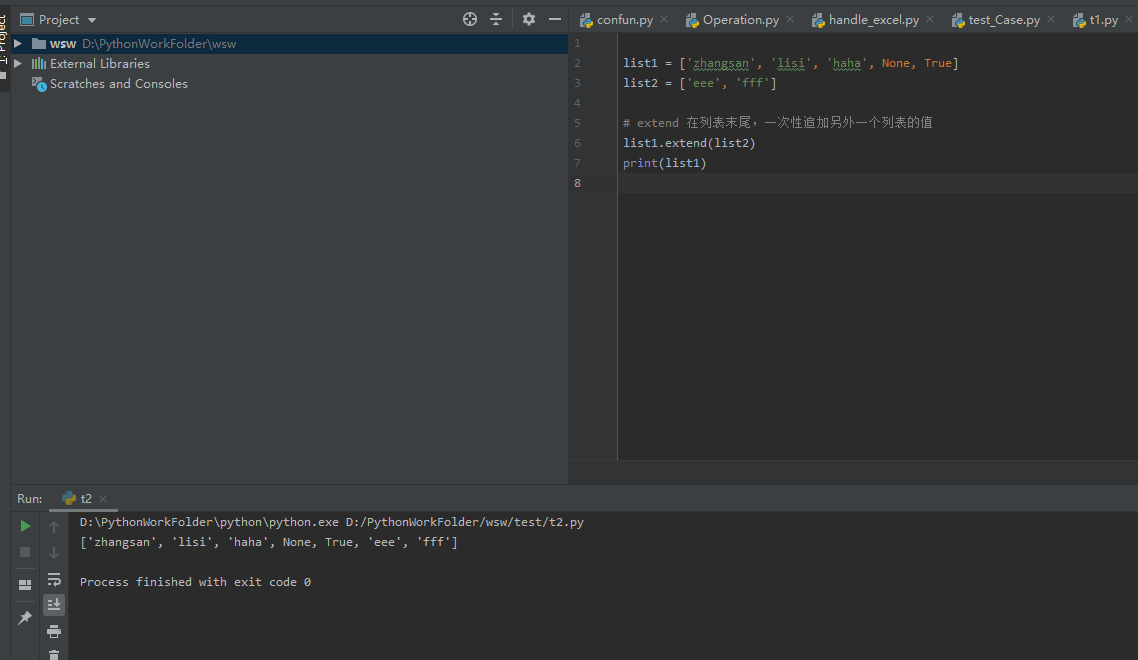Click line number 4 in gutter
1138x660 pixels.
coord(577,103)
